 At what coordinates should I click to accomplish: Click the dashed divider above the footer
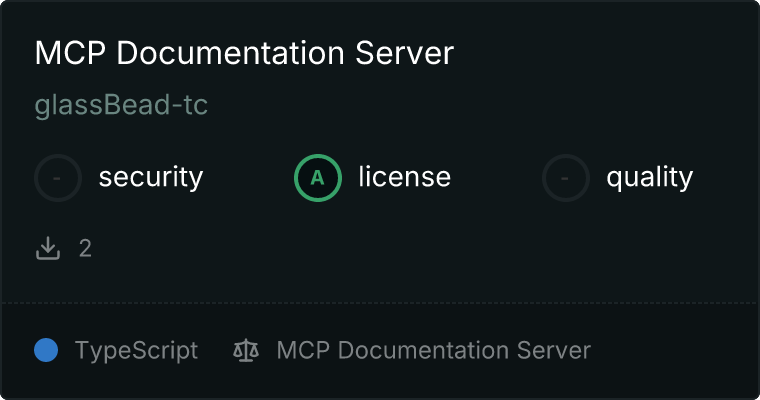[x=380, y=303]
